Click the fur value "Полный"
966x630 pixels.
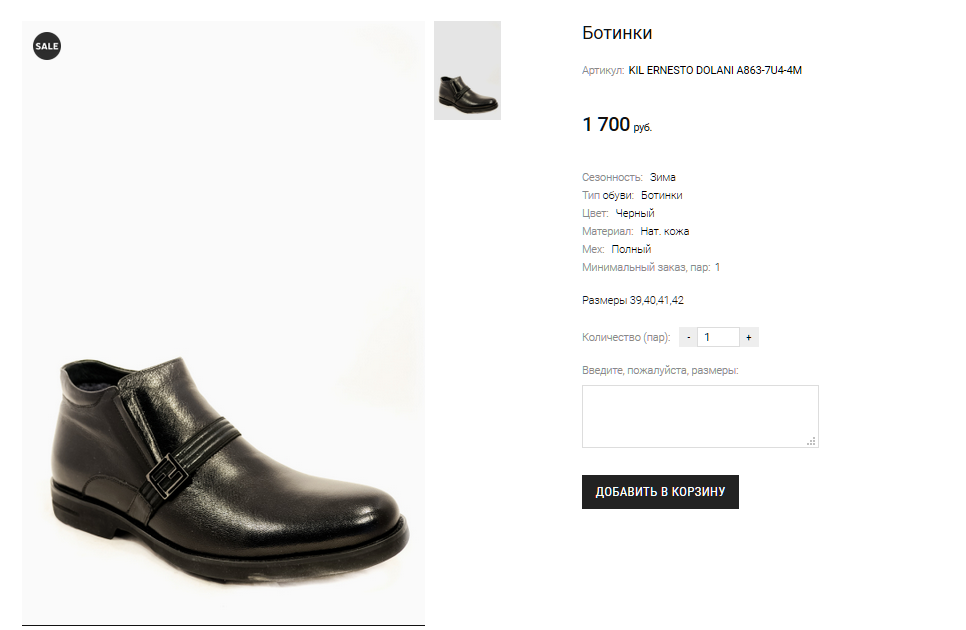[631, 249]
